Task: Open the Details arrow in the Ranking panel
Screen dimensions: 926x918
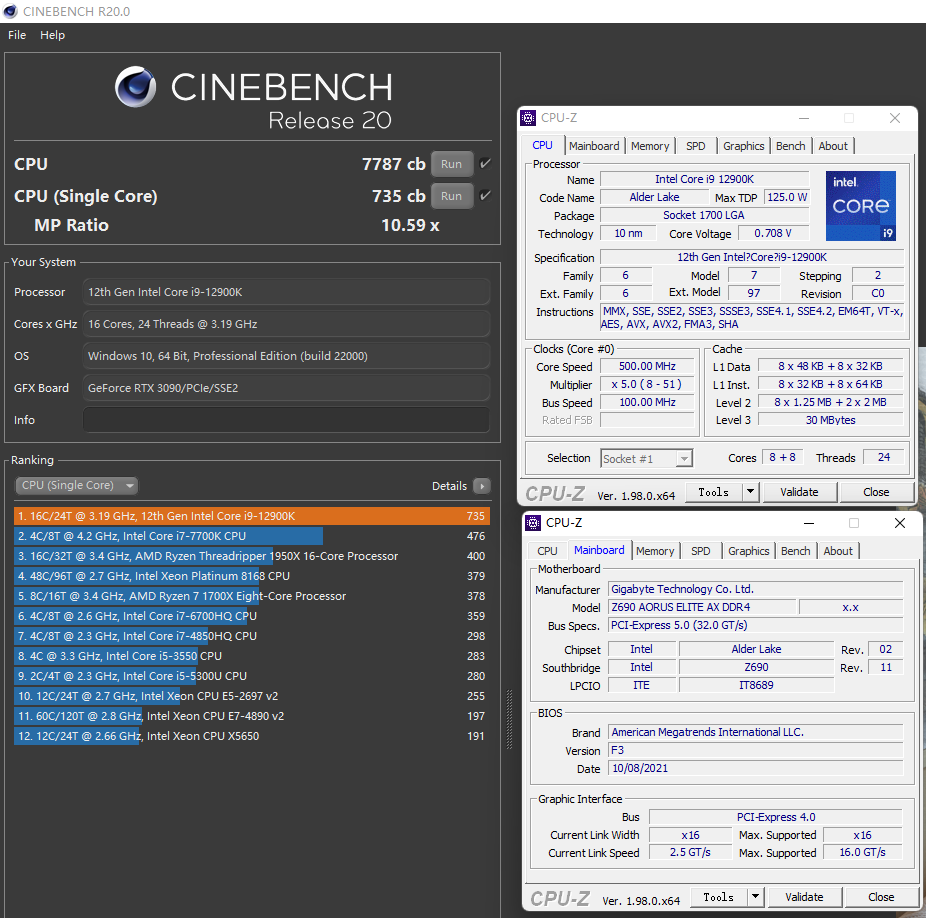Action: (x=482, y=486)
